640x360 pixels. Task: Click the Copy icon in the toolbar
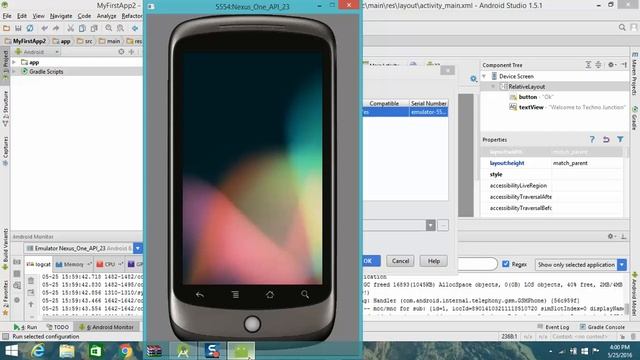tap(82, 28)
